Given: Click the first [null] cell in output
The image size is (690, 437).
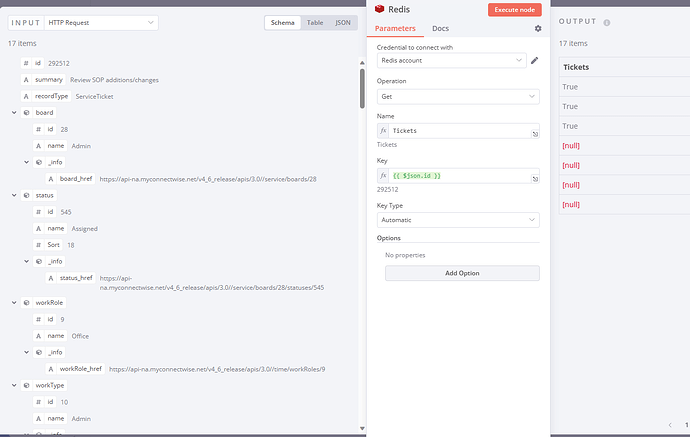Looking at the screenshot, I should point(624,146).
